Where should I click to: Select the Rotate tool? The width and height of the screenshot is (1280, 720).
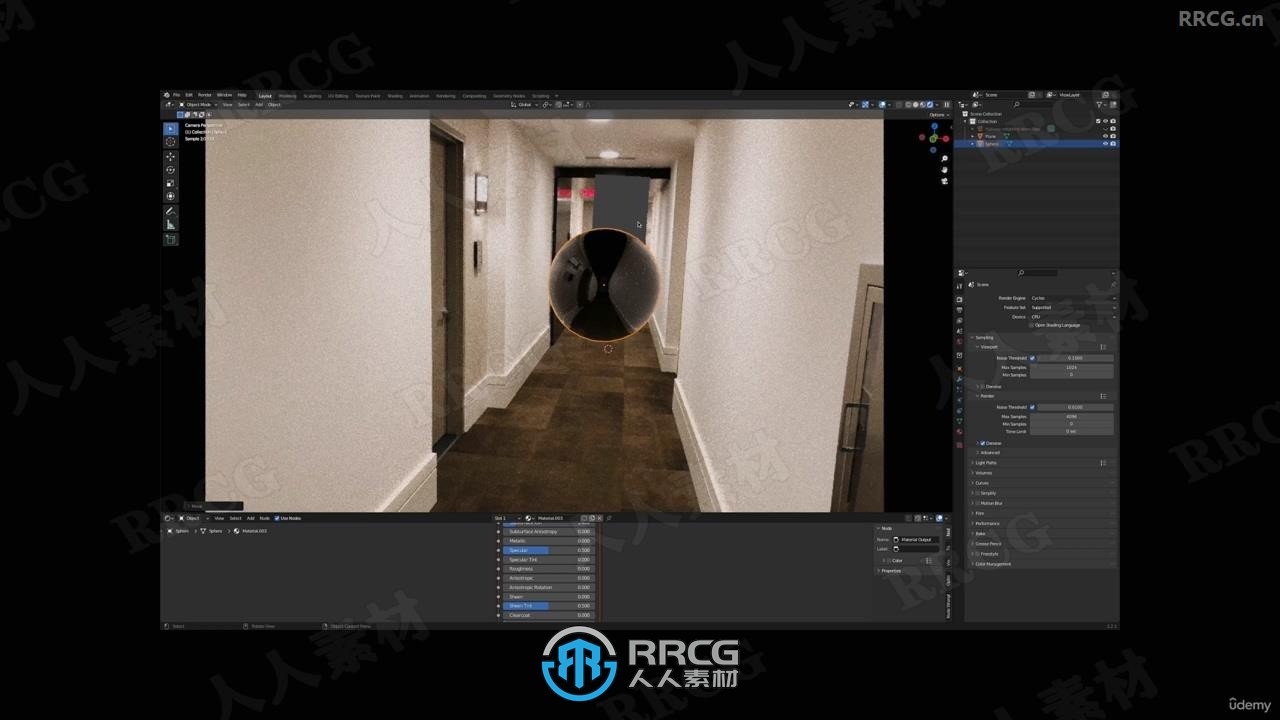click(170, 170)
